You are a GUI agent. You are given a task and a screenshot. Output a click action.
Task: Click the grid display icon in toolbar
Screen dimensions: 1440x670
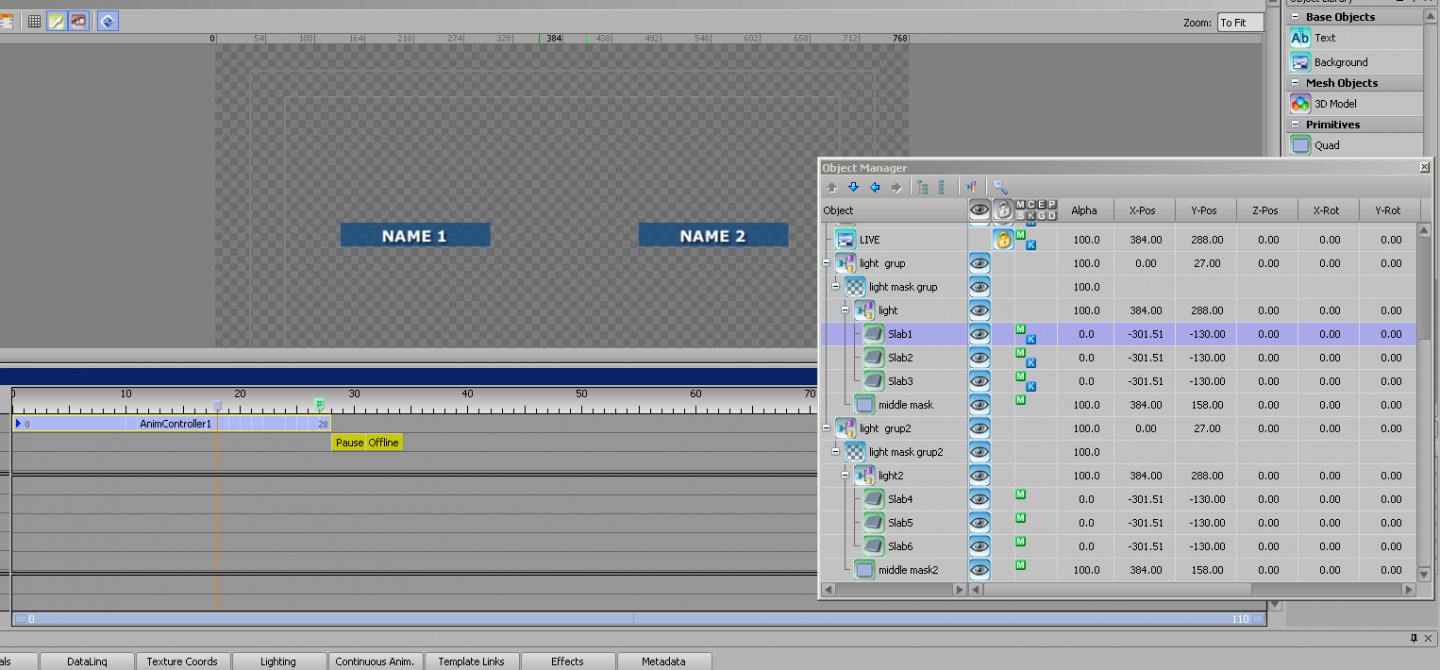34,21
